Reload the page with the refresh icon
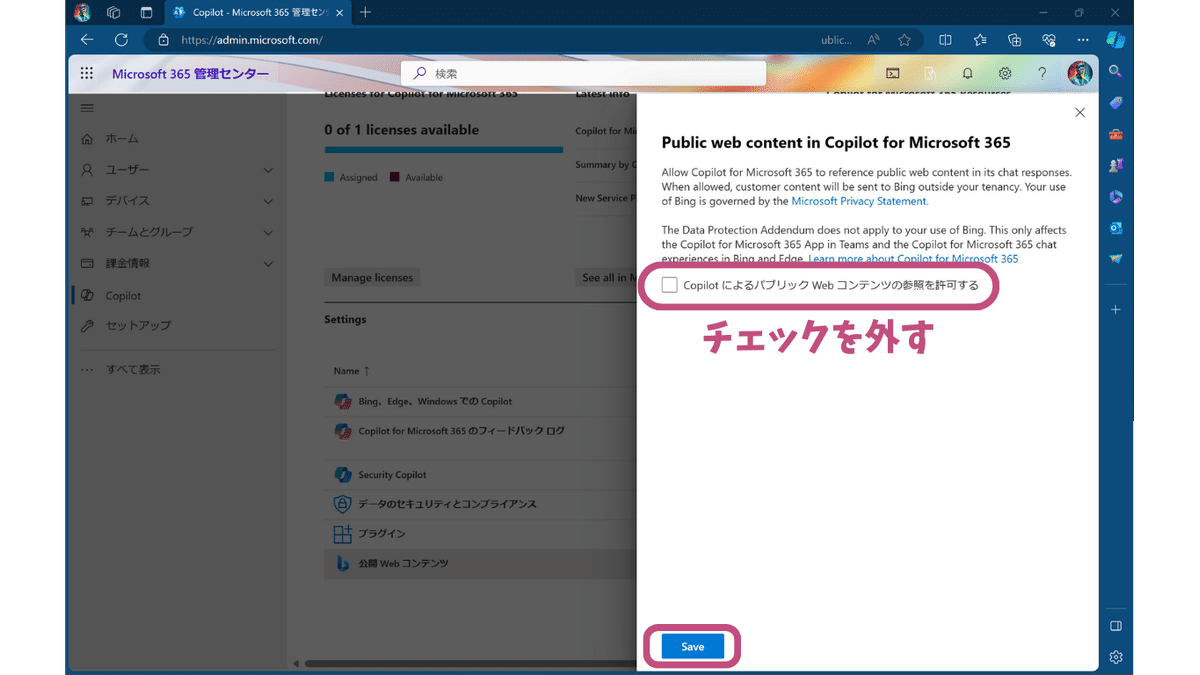Screen dimensions: 1200x675 (x=121, y=40)
